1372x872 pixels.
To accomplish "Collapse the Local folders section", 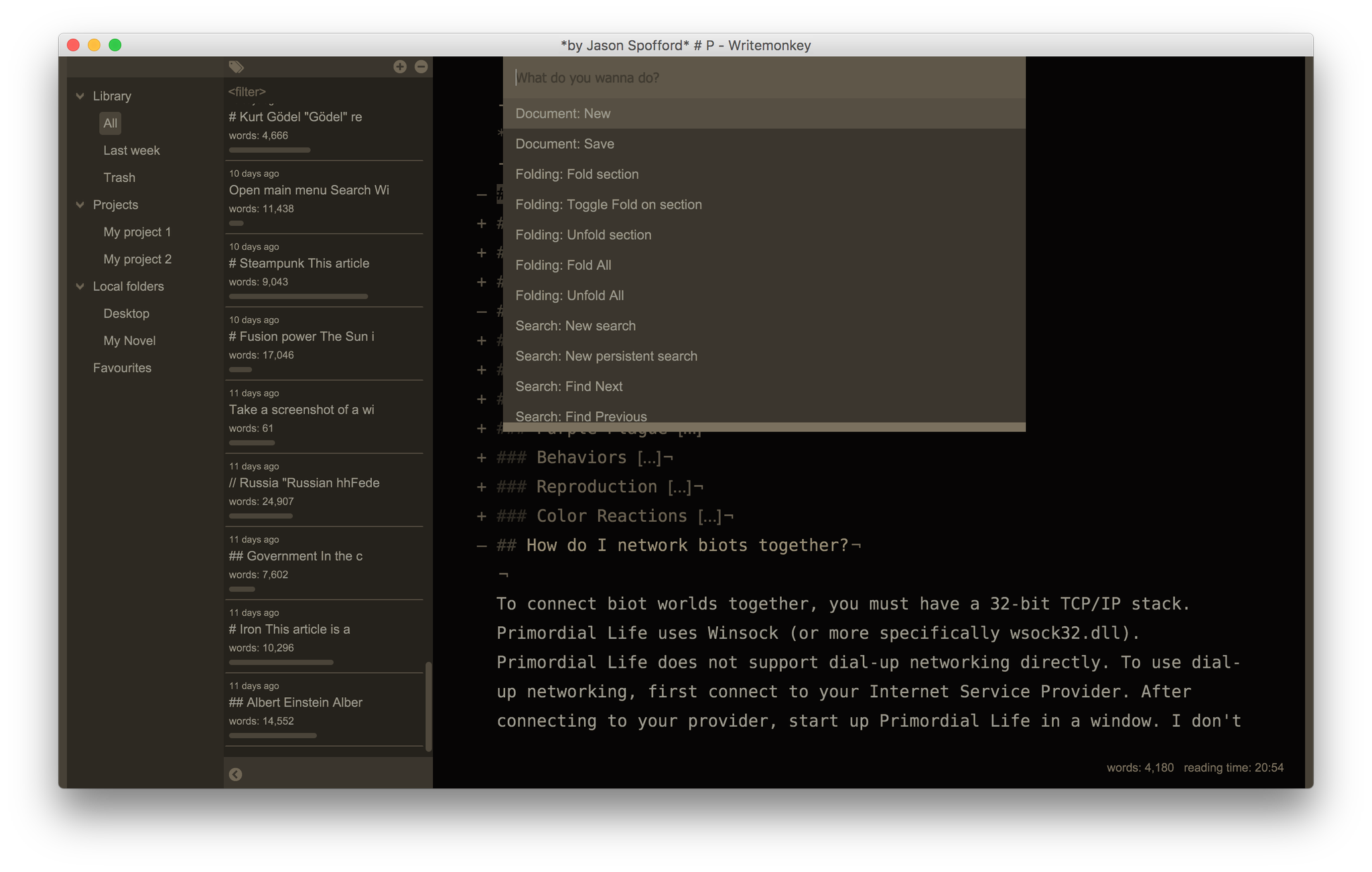I will pyautogui.click(x=80, y=286).
